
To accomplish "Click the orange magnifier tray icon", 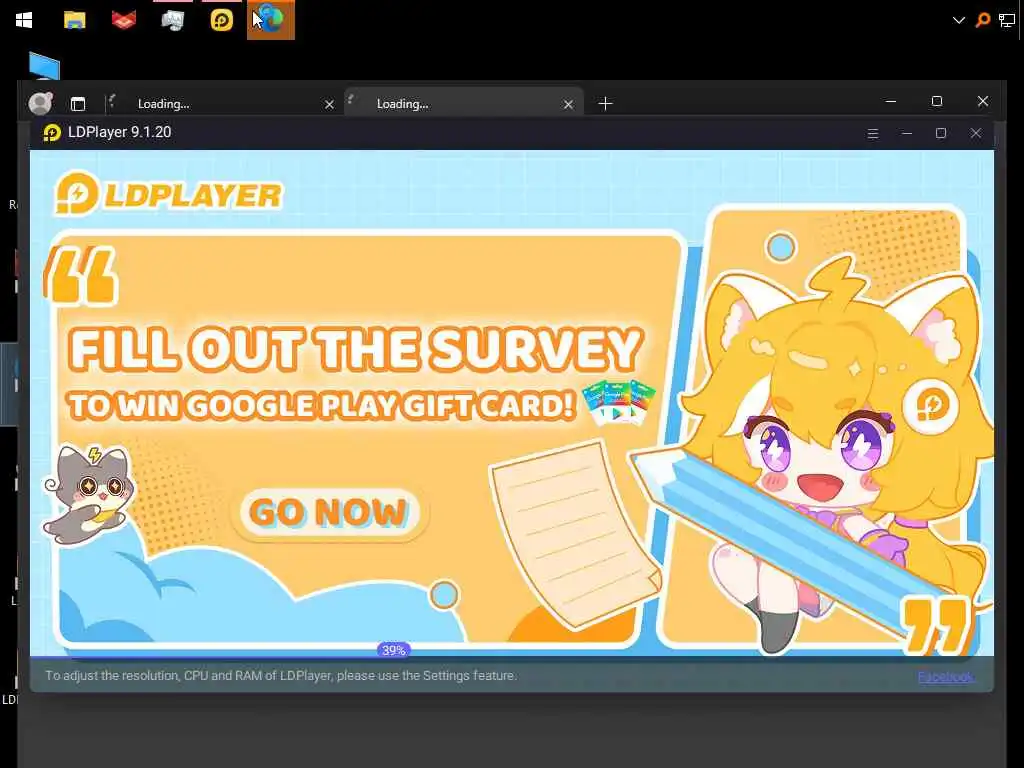I will [x=982, y=20].
